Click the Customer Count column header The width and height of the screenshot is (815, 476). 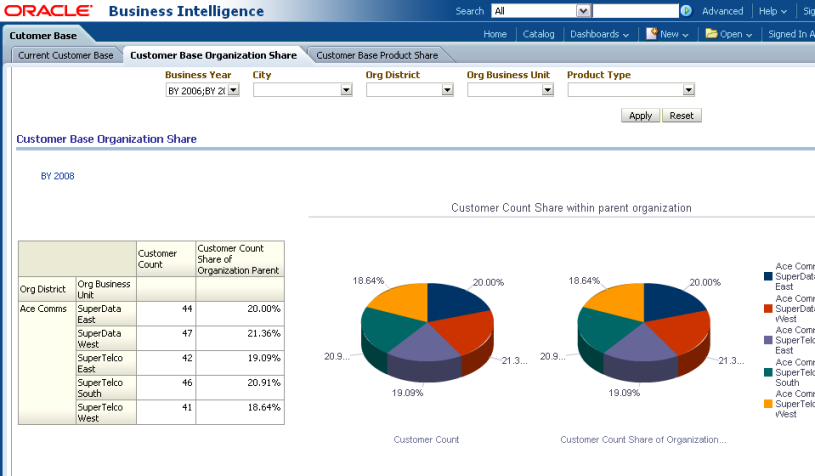point(166,259)
